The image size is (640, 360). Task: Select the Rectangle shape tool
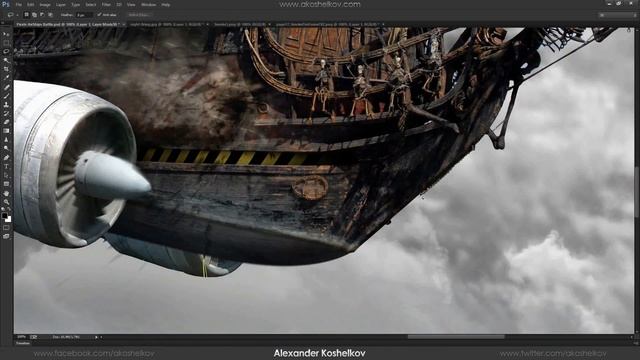[x=6, y=184]
